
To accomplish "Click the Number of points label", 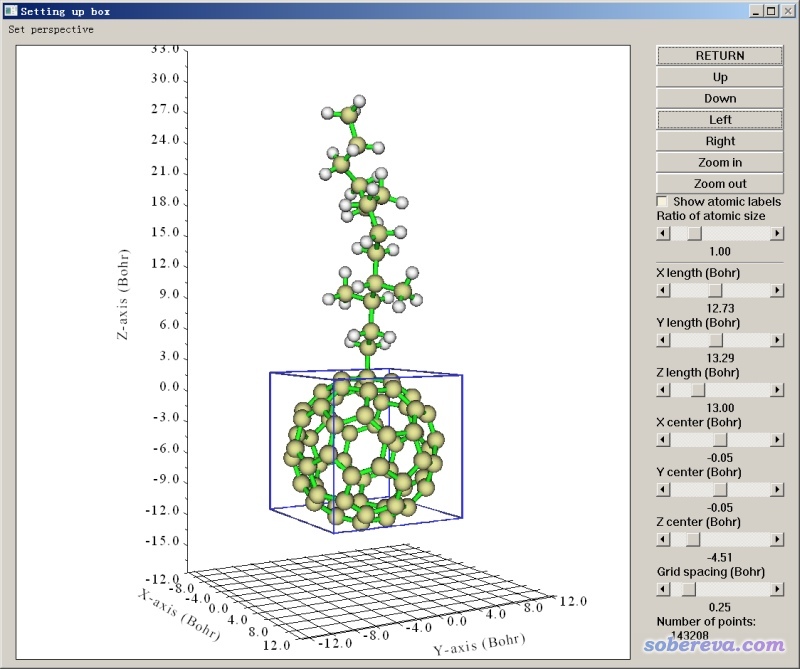I will [x=706, y=622].
